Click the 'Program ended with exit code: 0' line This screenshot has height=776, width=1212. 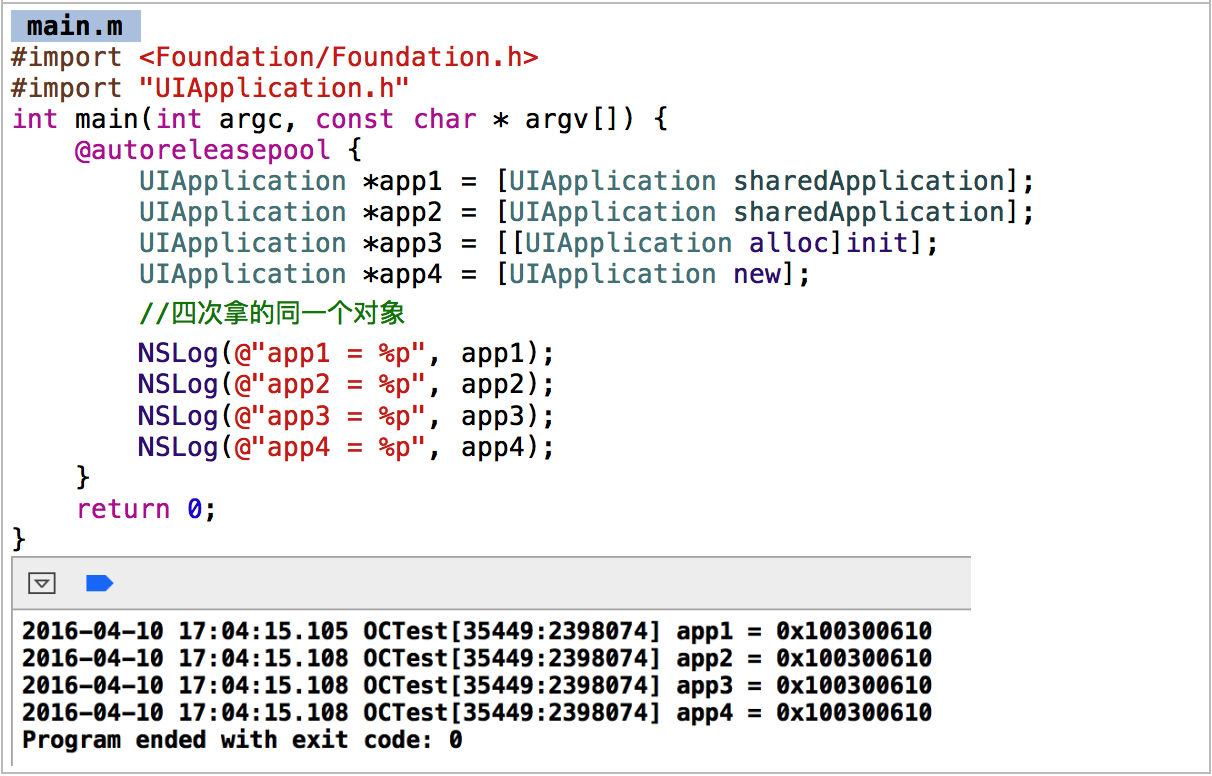(242, 740)
